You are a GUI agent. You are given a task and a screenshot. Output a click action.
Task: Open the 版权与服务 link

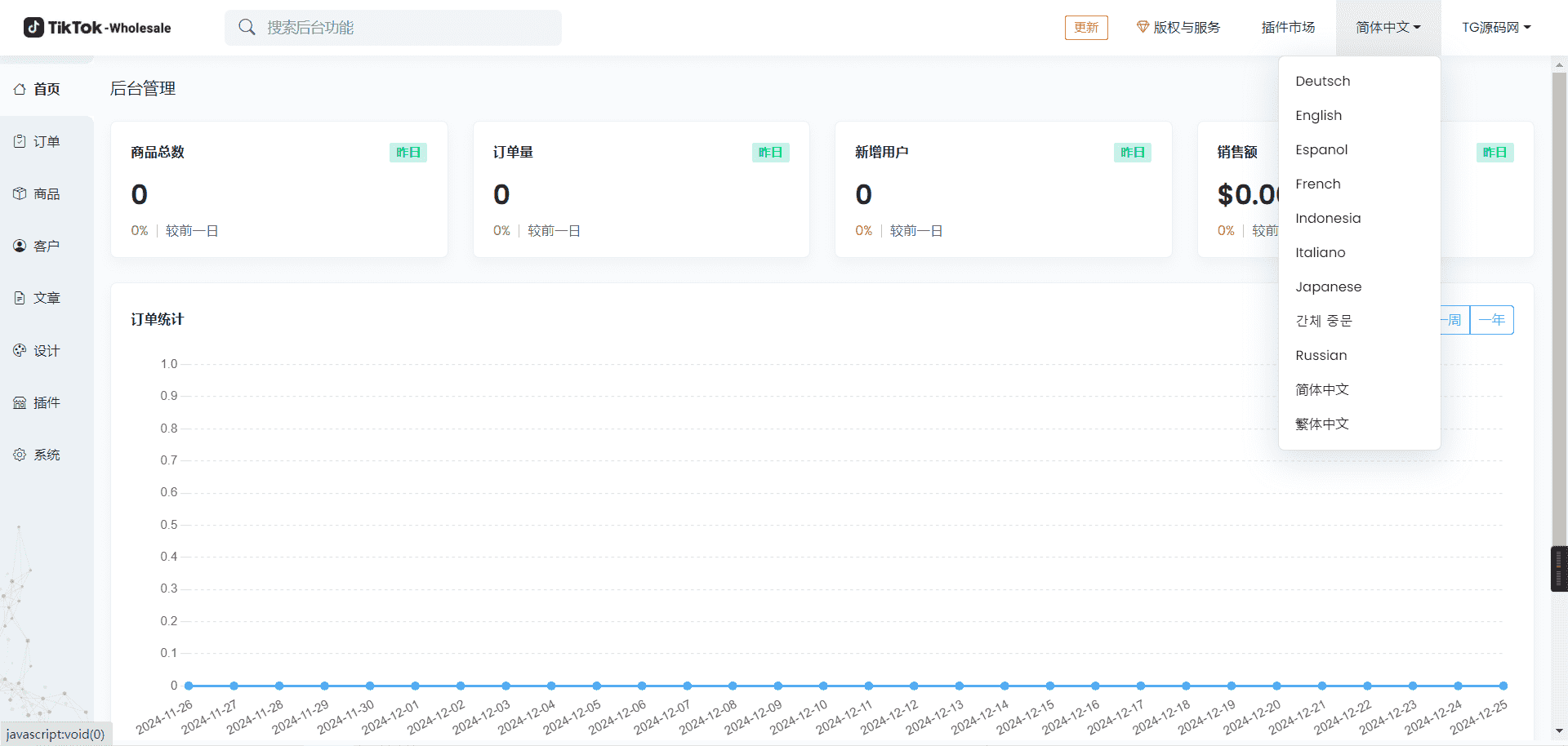(1178, 28)
